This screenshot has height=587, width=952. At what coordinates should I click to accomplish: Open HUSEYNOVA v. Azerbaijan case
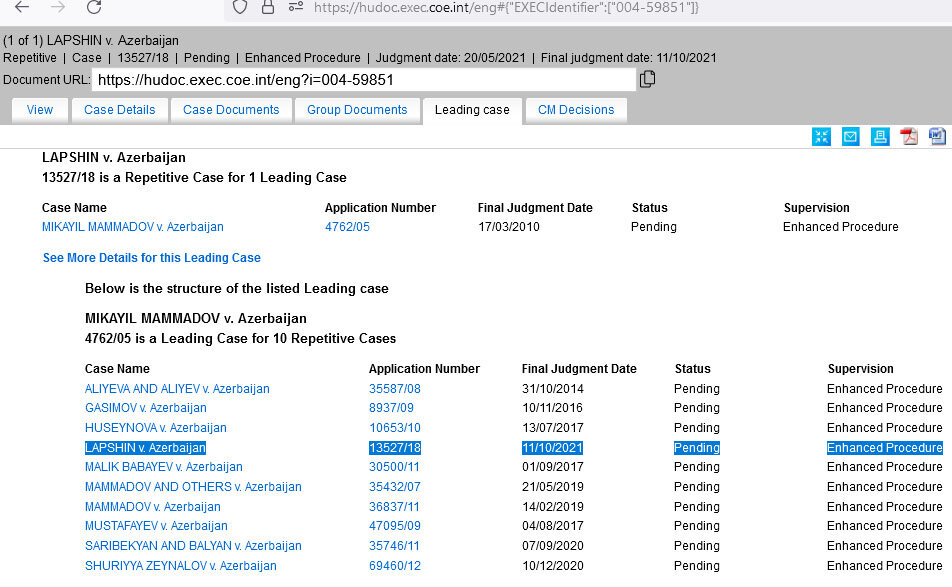[155, 427]
